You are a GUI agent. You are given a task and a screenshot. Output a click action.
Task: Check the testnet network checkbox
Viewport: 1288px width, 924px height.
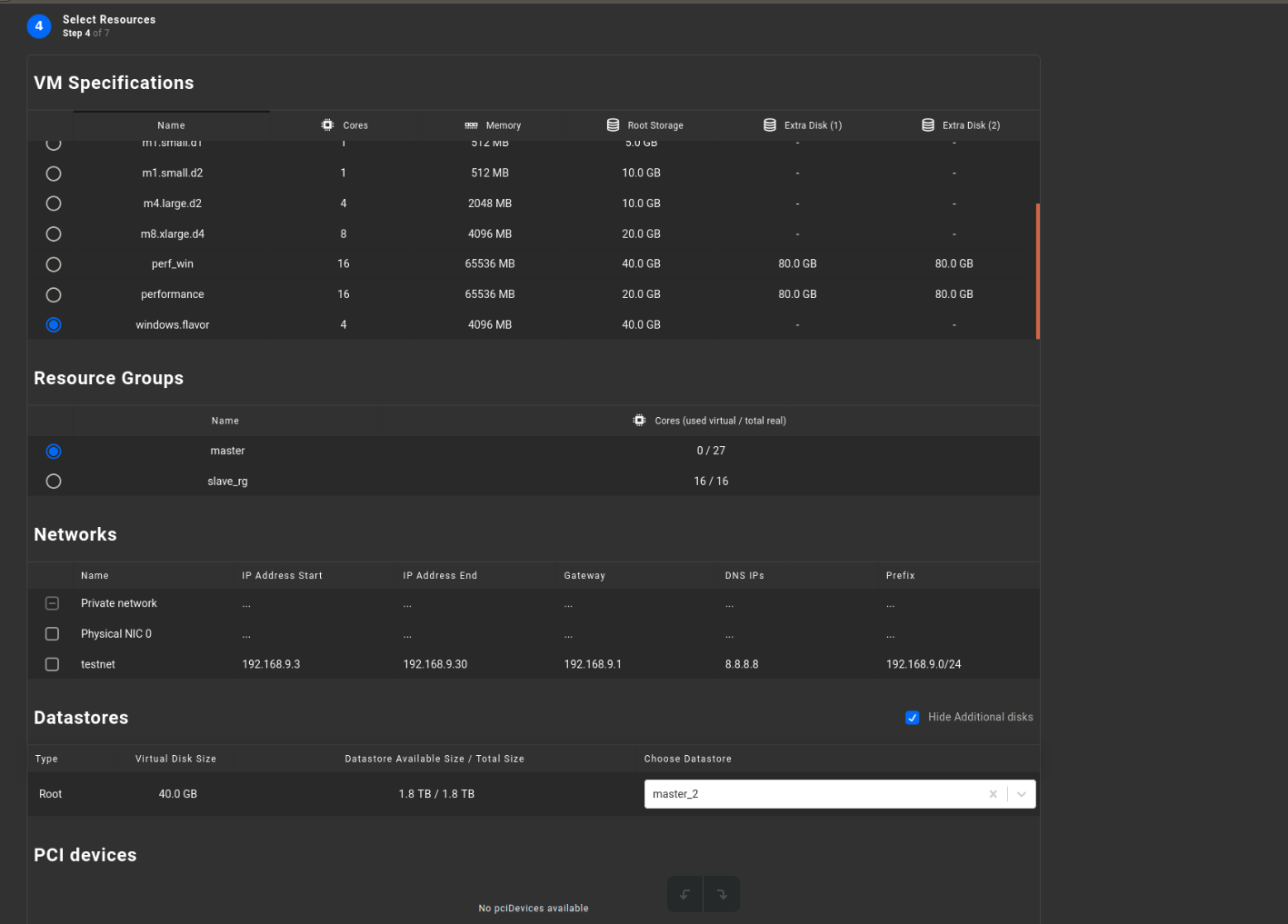click(x=52, y=664)
